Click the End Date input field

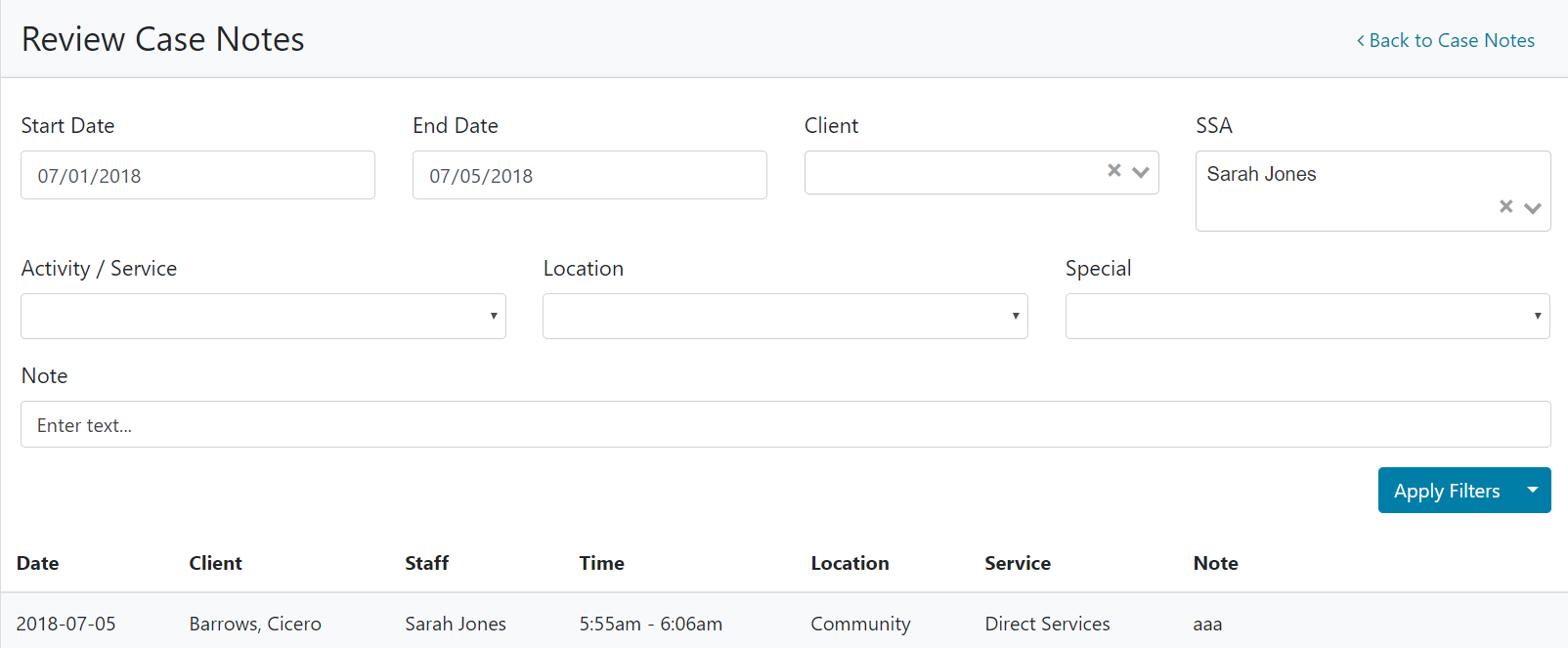point(589,176)
